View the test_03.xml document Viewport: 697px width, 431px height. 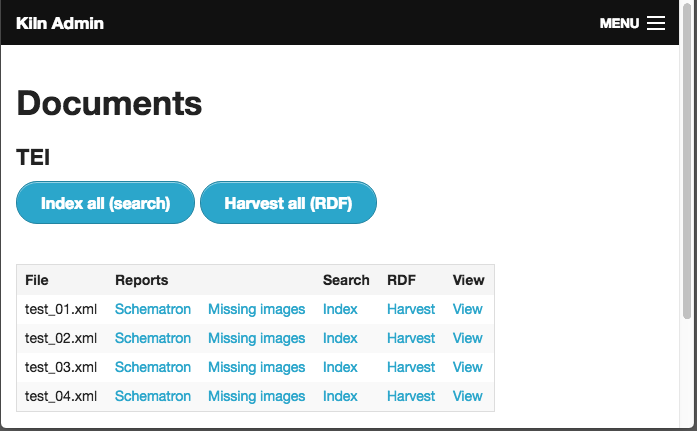[x=467, y=367]
